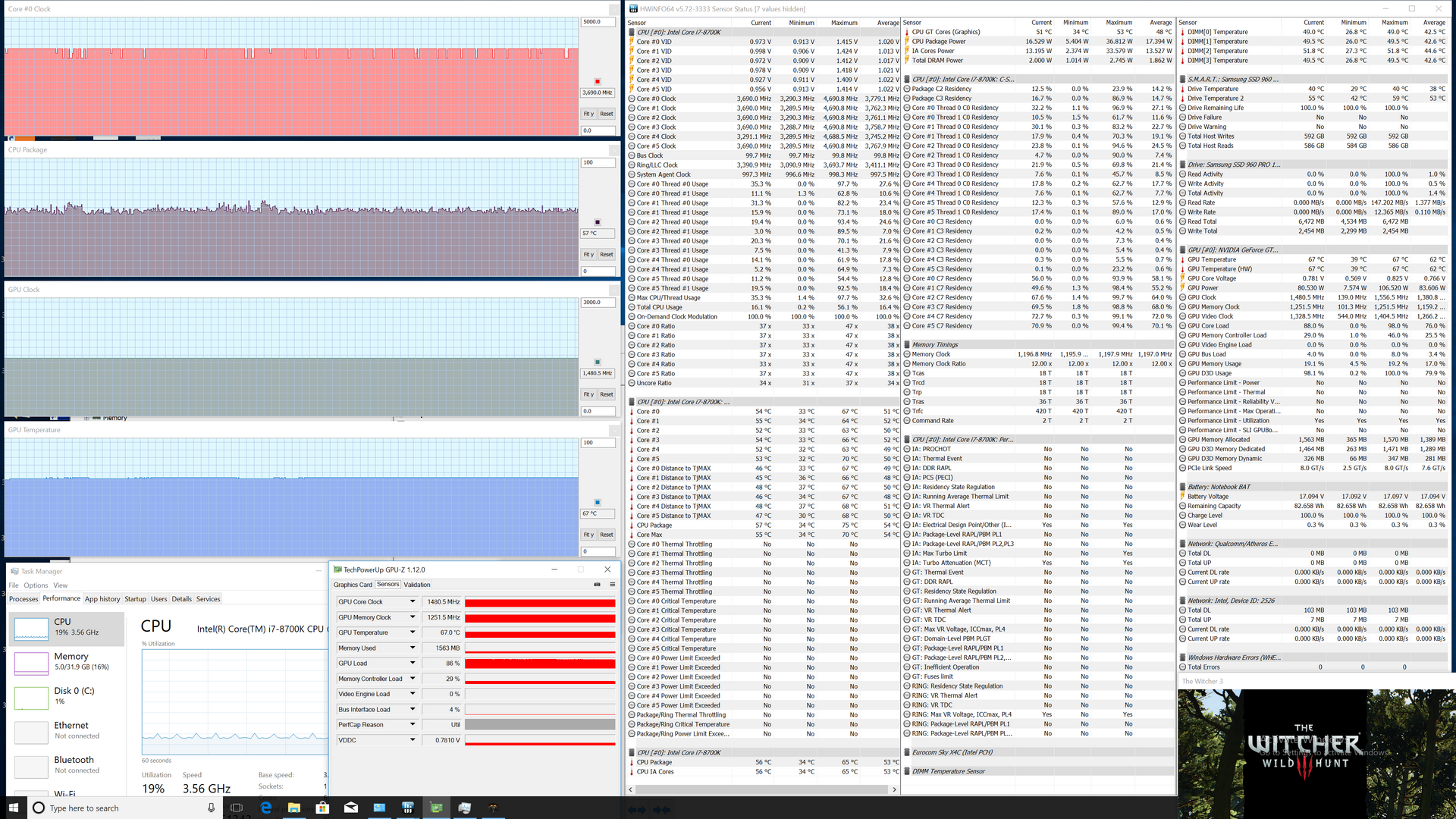Expand the GPU Core Clock sensor dropdown

(413, 602)
